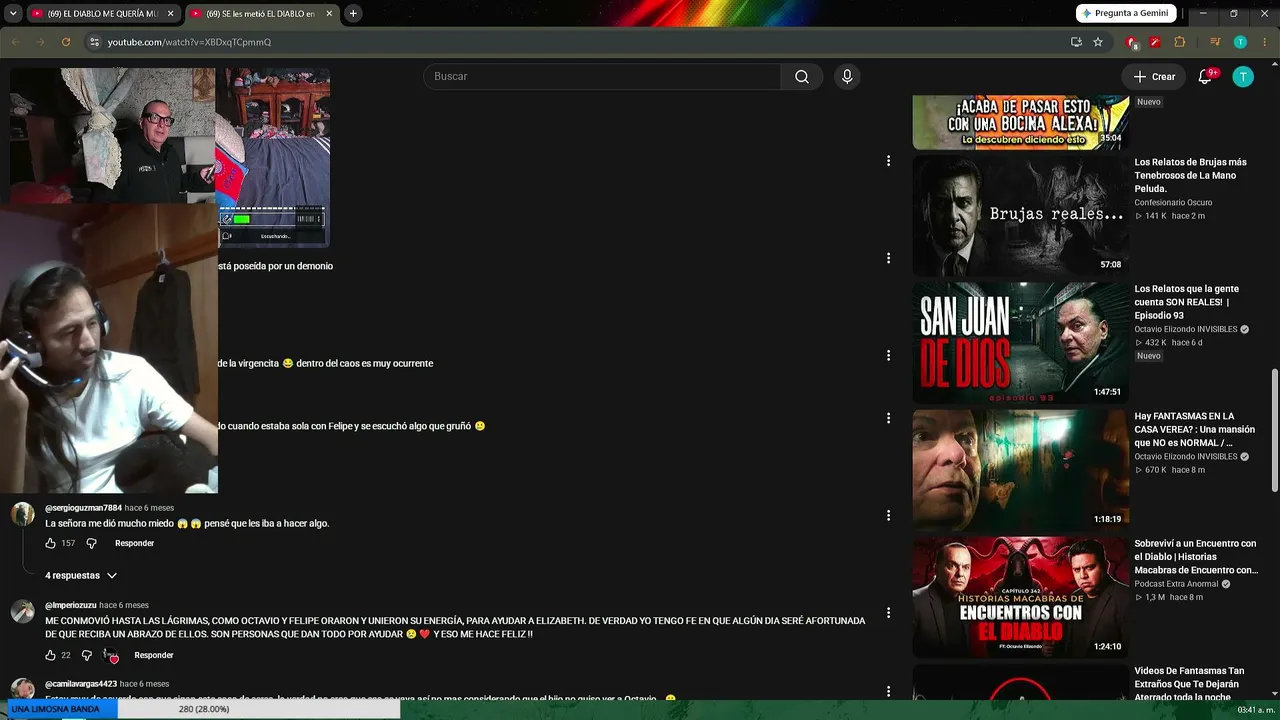Open 'Videos De Fantasmas Tan Extraños' title
The image size is (1280, 720).
click(x=1189, y=684)
